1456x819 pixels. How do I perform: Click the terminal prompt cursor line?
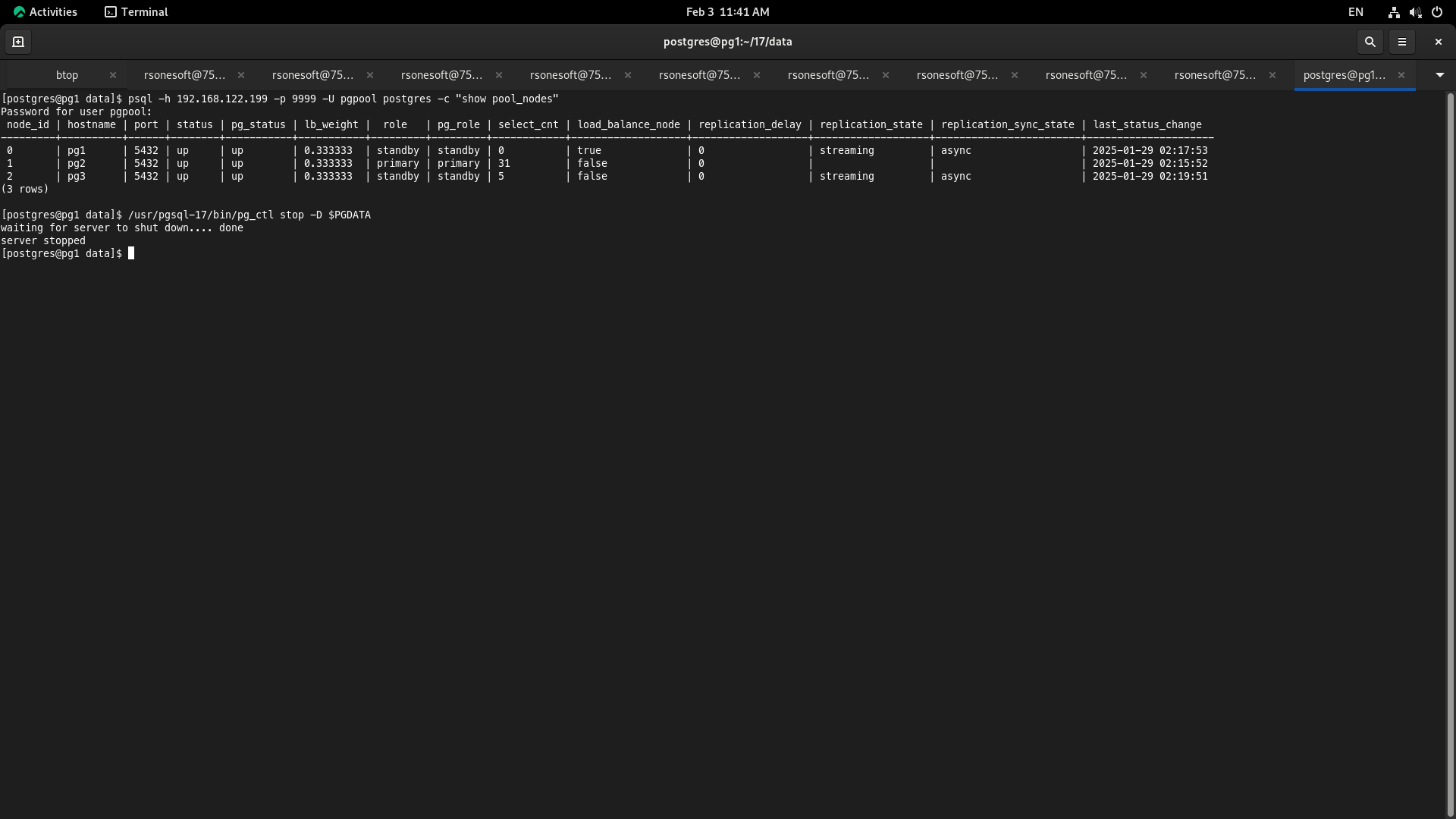click(x=130, y=253)
